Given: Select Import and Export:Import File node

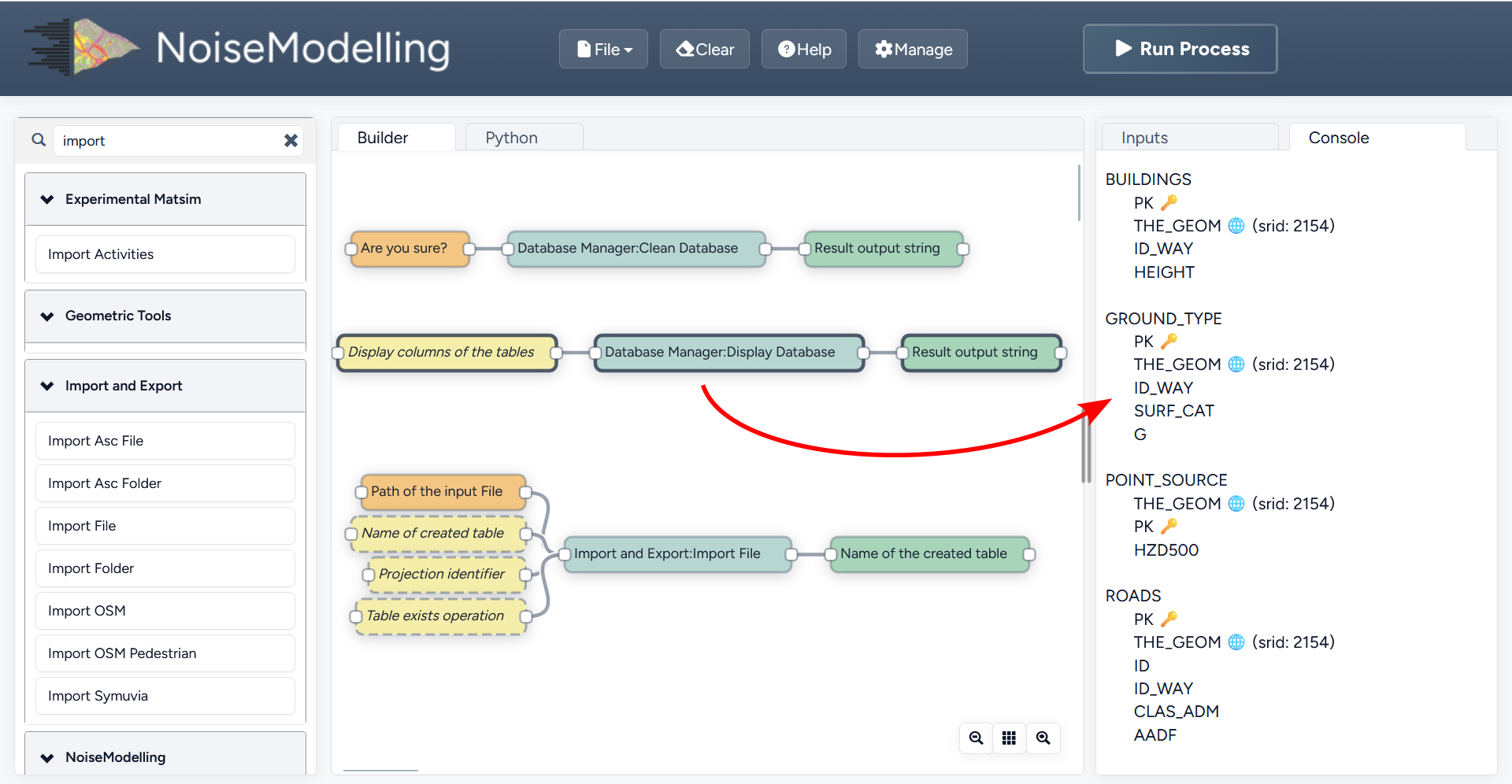Looking at the screenshot, I should pyautogui.click(x=678, y=554).
